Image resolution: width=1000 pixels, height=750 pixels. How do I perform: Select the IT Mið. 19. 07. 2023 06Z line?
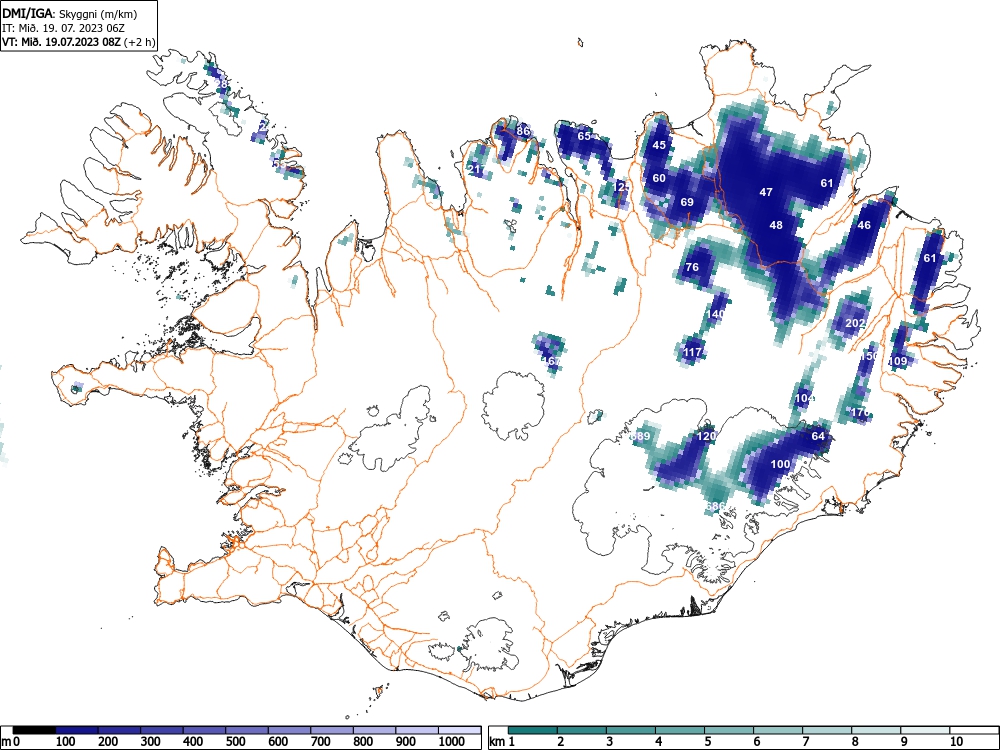click(63, 28)
